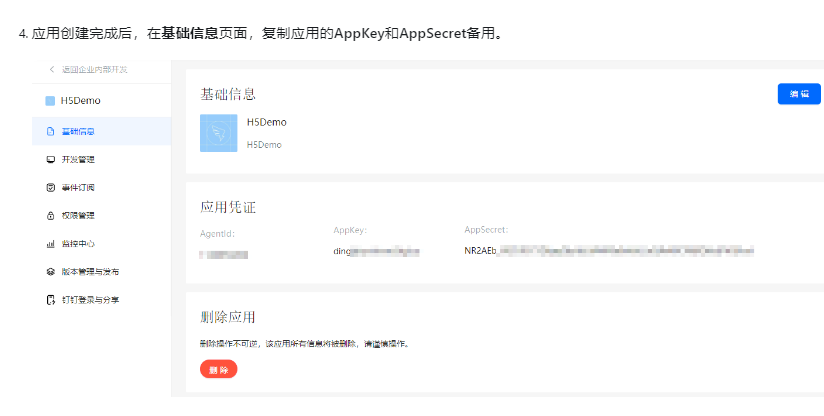Screen dimensions: 824x416
Task: Navigate to 版本管理与发布
Action: pyautogui.click(x=90, y=272)
